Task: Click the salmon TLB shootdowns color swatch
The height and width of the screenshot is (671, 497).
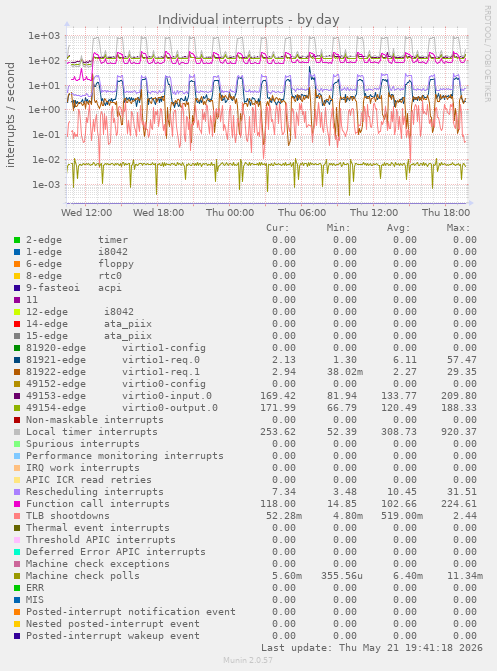Action: (x=17, y=516)
